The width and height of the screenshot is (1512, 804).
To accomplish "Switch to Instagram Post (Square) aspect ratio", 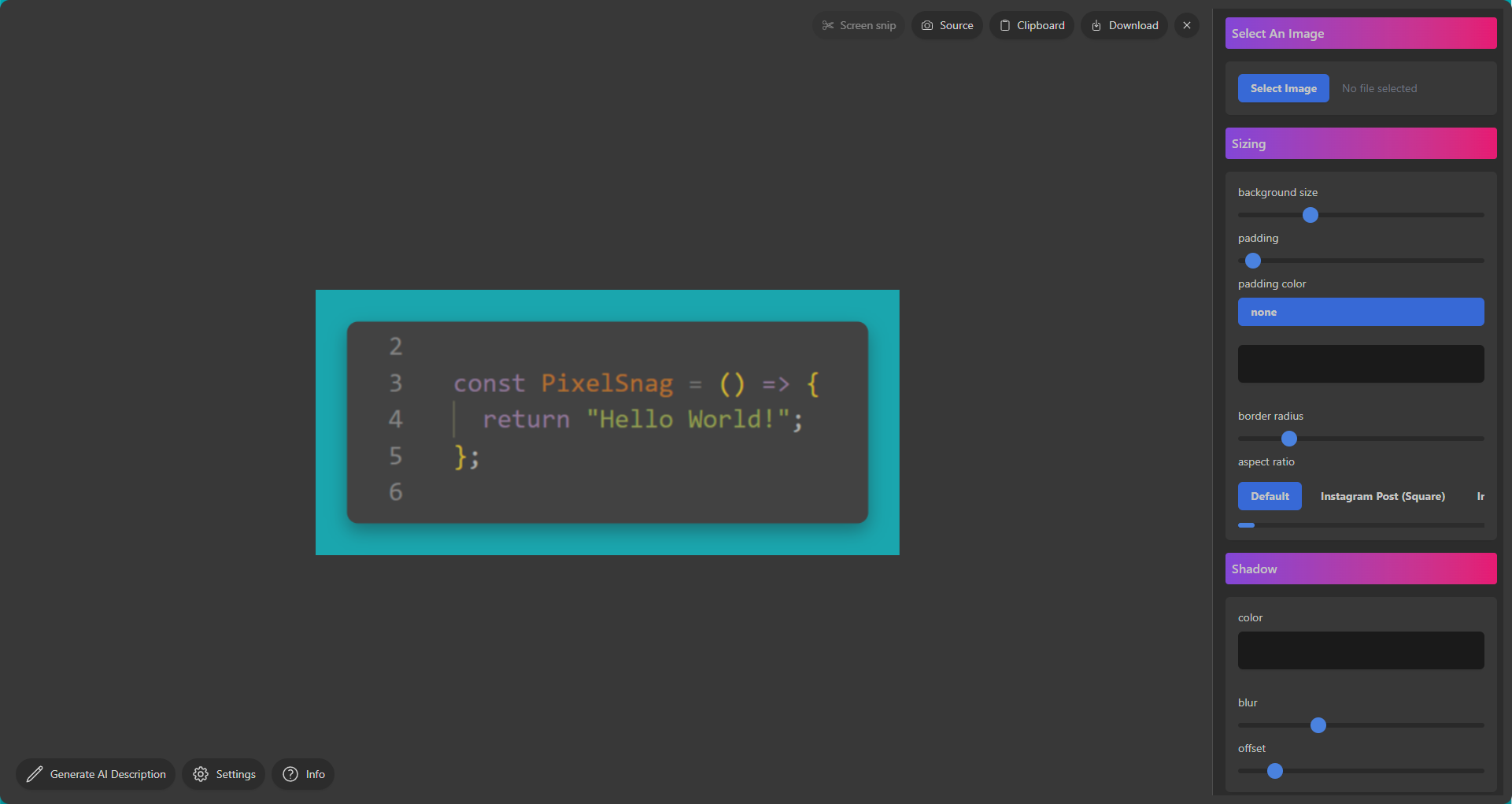I will 1382,496.
